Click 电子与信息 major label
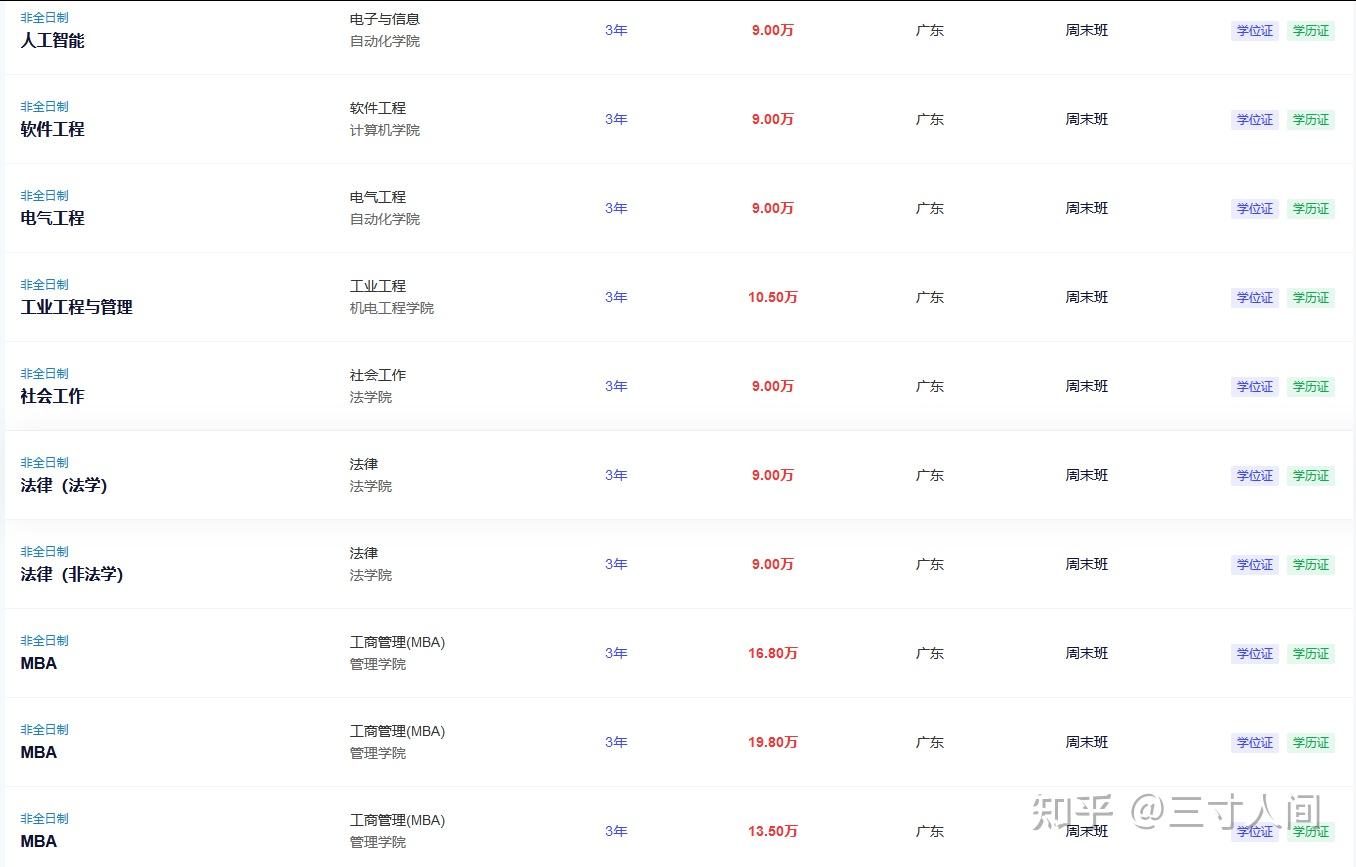Screen dimensions: 1356x867 [x=385, y=19]
